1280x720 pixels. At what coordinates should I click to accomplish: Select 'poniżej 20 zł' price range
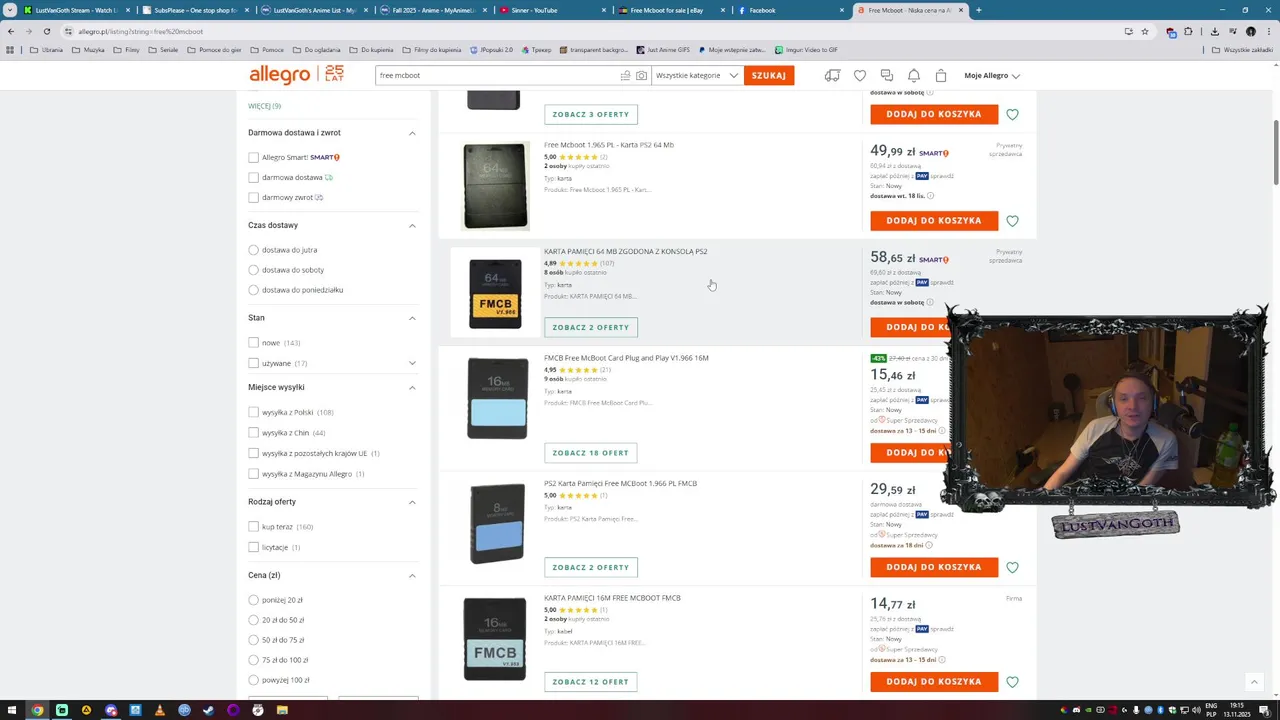[x=253, y=600]
